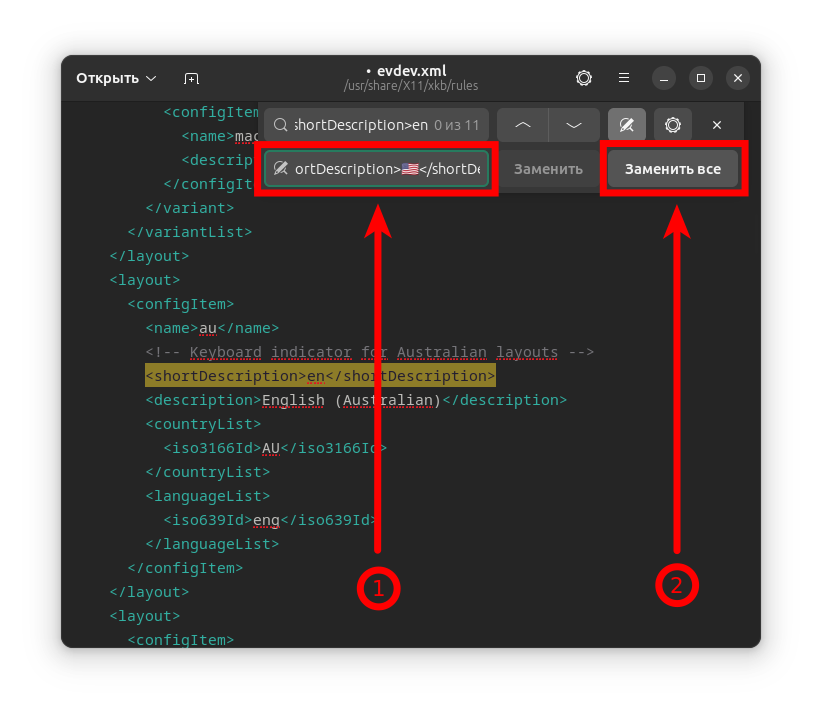The height and width of the screenshot is (715, 822).
Task: Click the English (Australian) description line
Action: [x=356, y=400]
